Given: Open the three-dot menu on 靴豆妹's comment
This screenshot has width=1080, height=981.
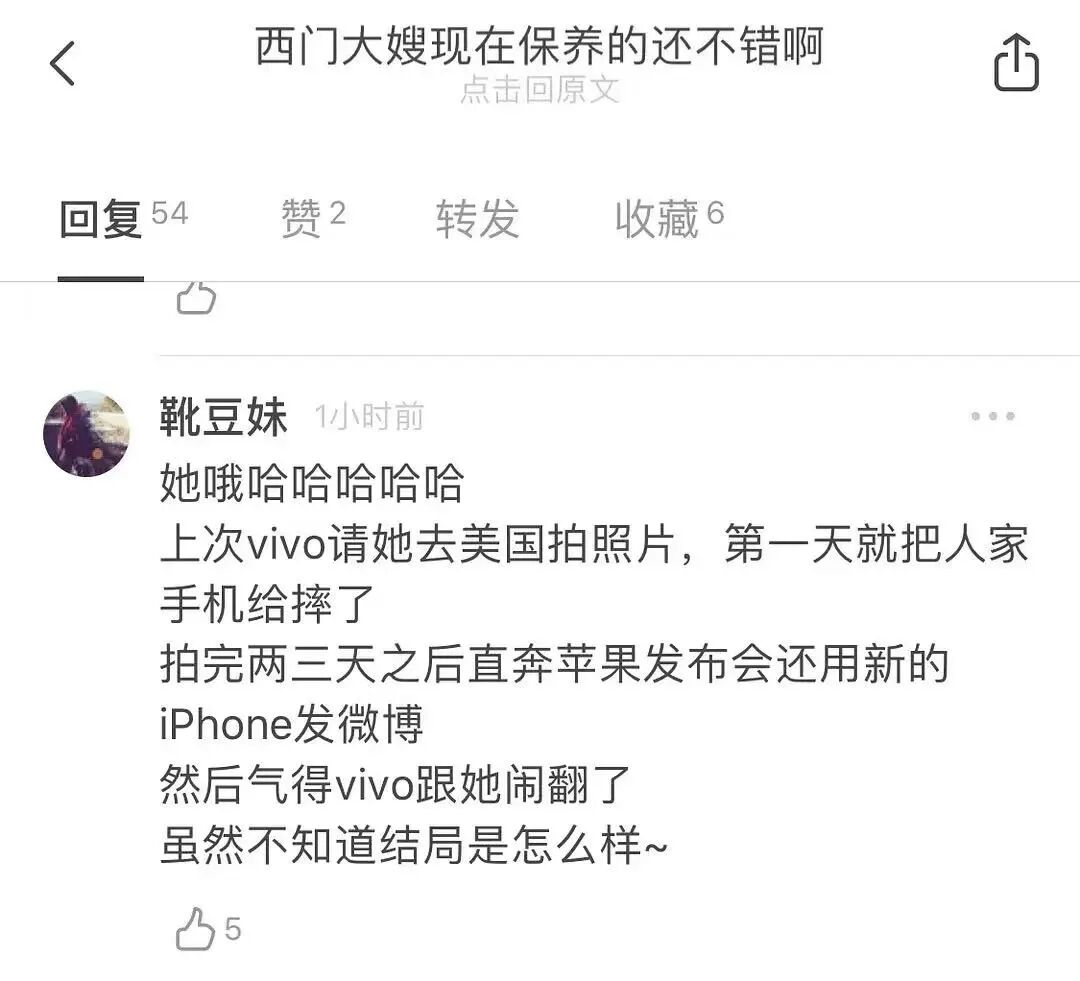Looking at the screenshot, I should (993, 416).
